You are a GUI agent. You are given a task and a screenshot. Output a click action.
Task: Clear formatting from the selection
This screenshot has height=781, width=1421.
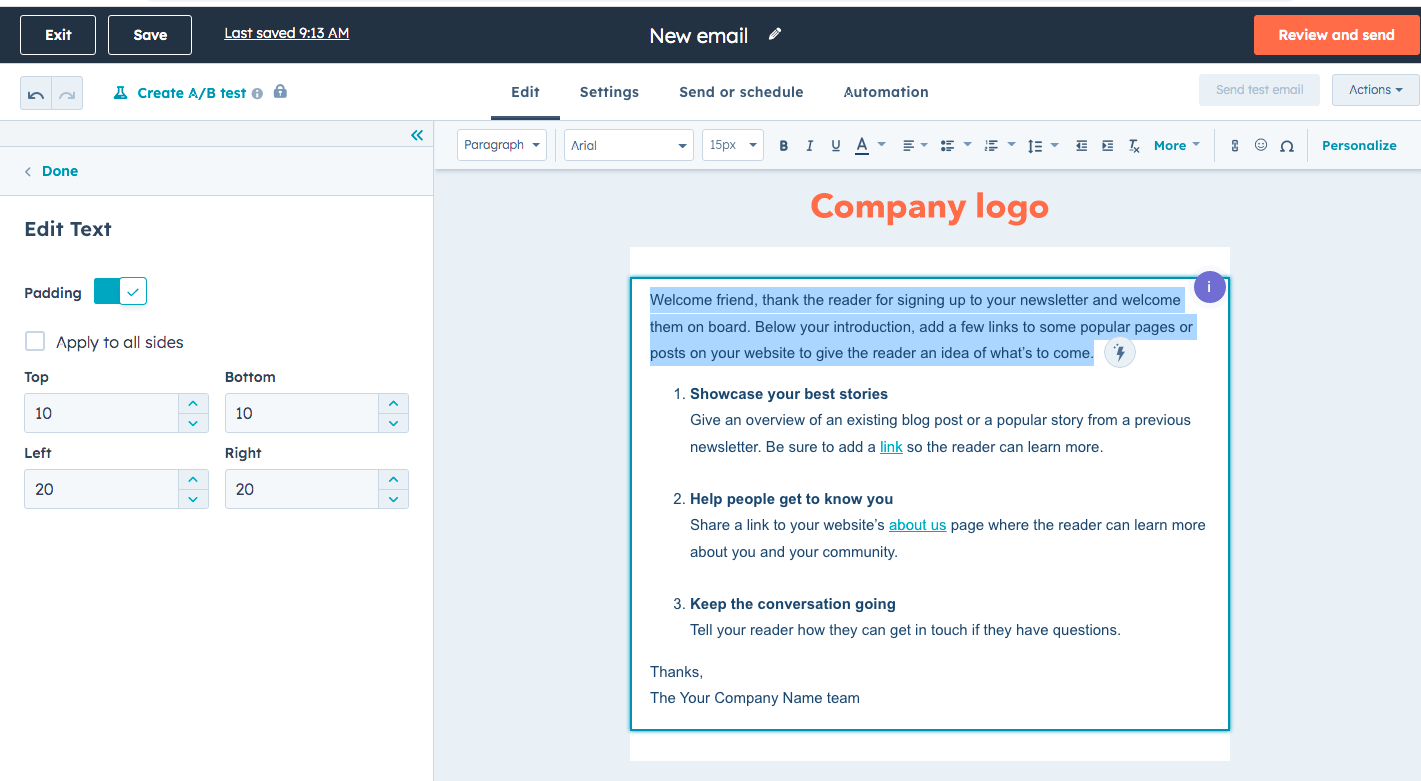pyautogui.click(x=1133, y=145)
